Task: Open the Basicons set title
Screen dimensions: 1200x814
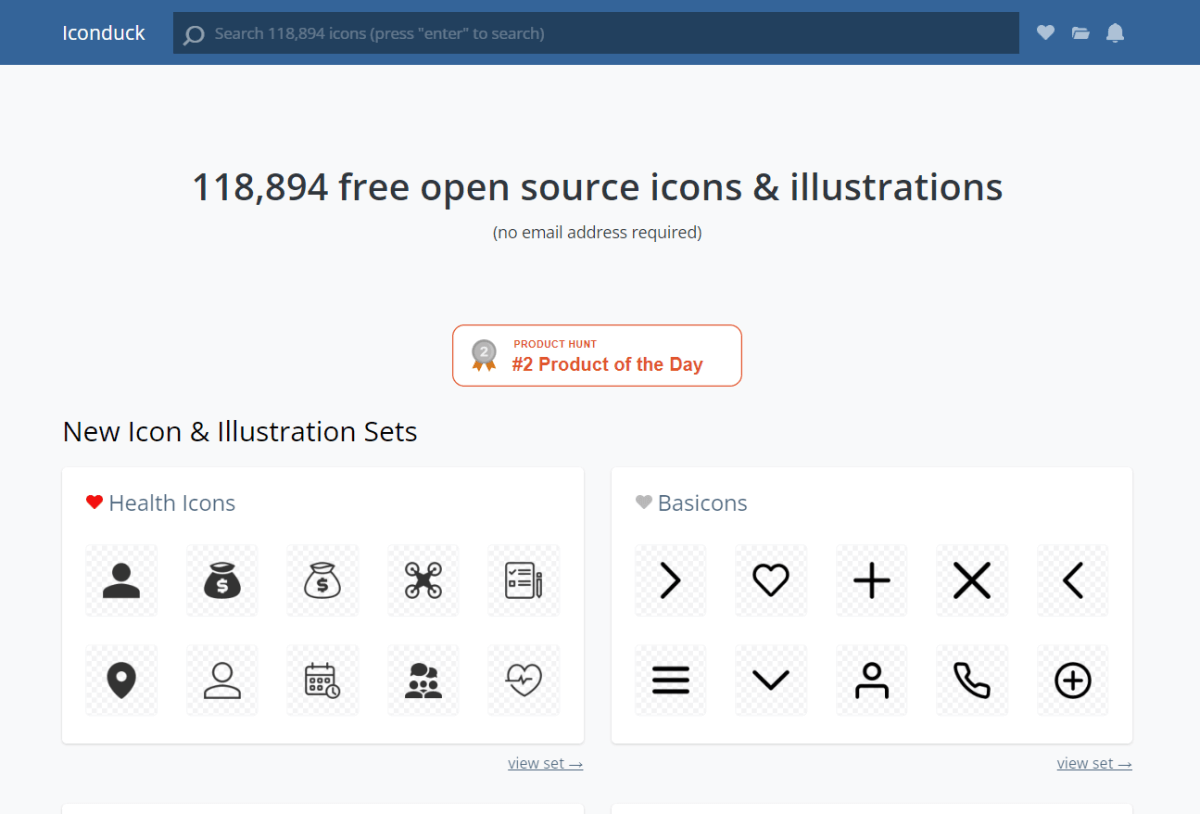Action: [x=702, y=503]
